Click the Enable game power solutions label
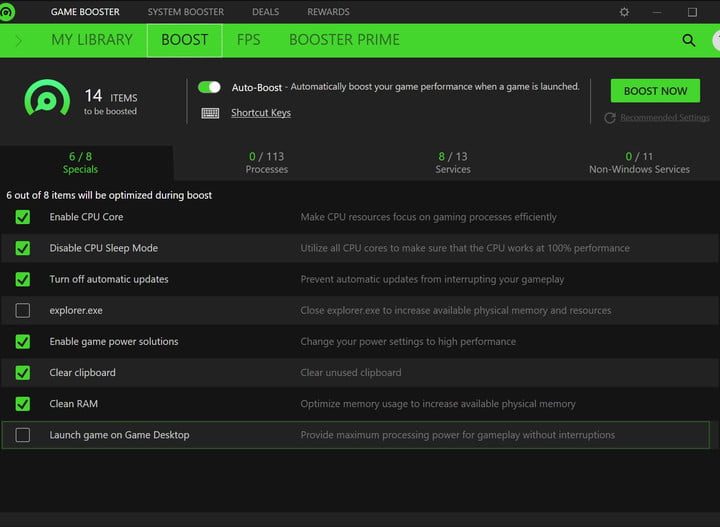 [x=114, y=342]
